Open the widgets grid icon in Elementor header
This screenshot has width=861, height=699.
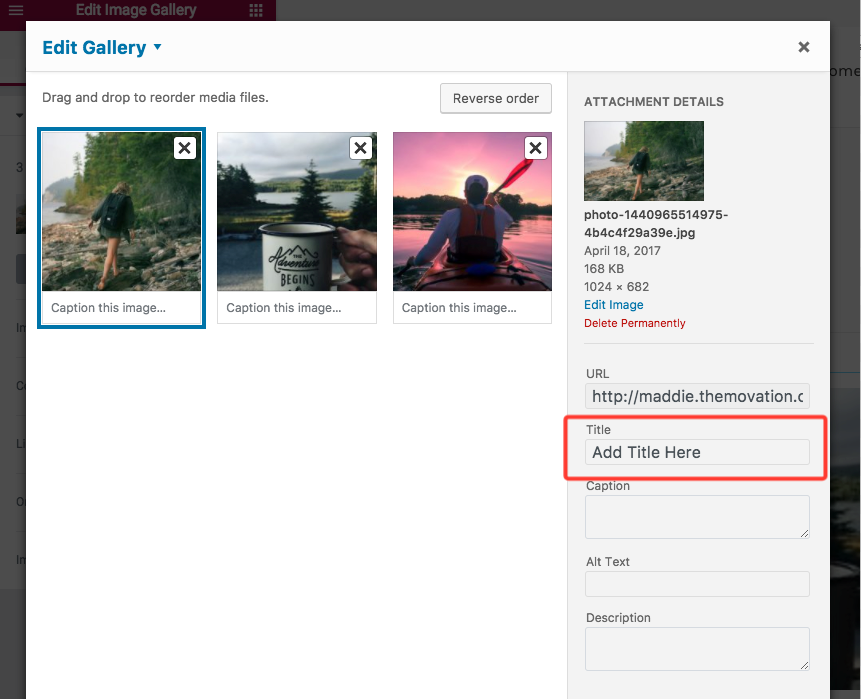tap(255, 10)
